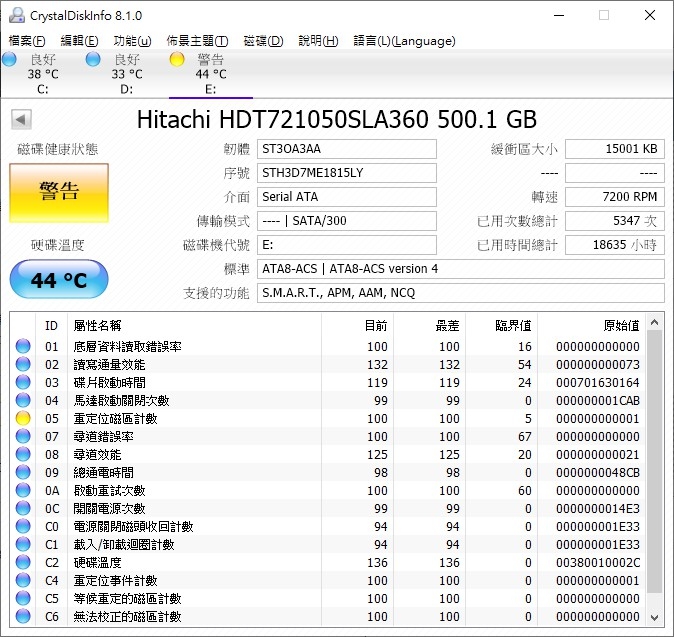
Task: Click the serial number field STH3D7ME1815LY
Action: point(347,173)
